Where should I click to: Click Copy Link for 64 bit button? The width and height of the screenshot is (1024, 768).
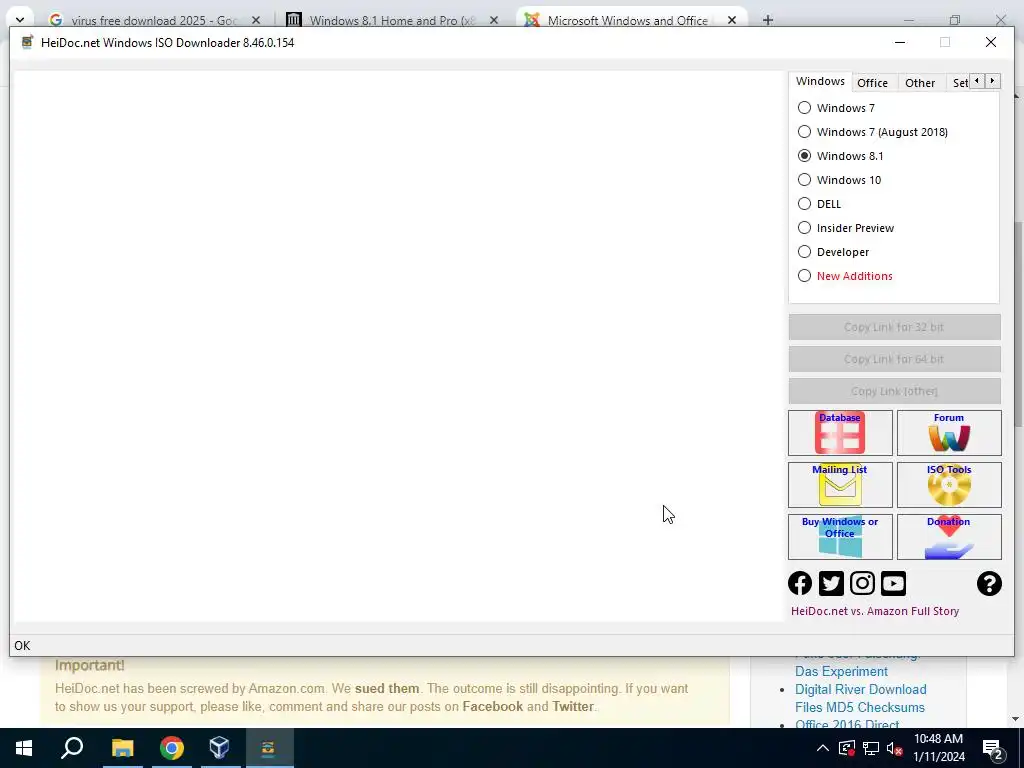pos(894,359)
